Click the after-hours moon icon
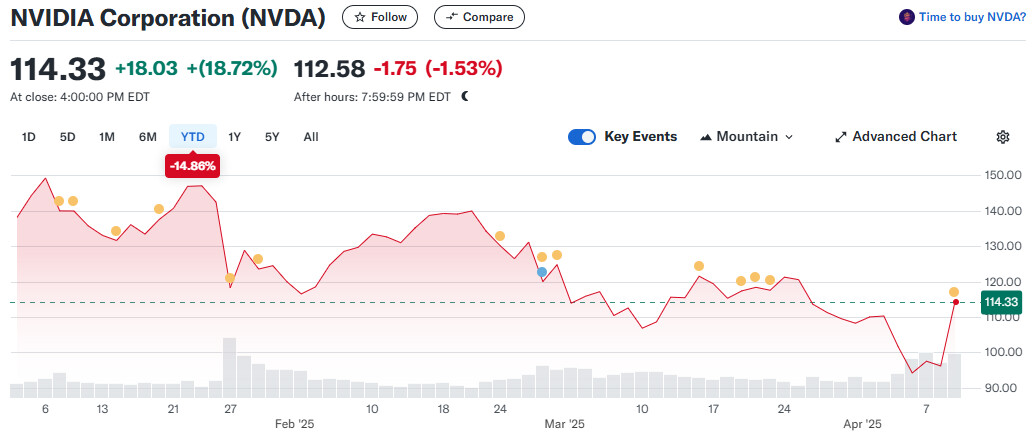The height and width of the screenshot is (441, 1035). 465,97
